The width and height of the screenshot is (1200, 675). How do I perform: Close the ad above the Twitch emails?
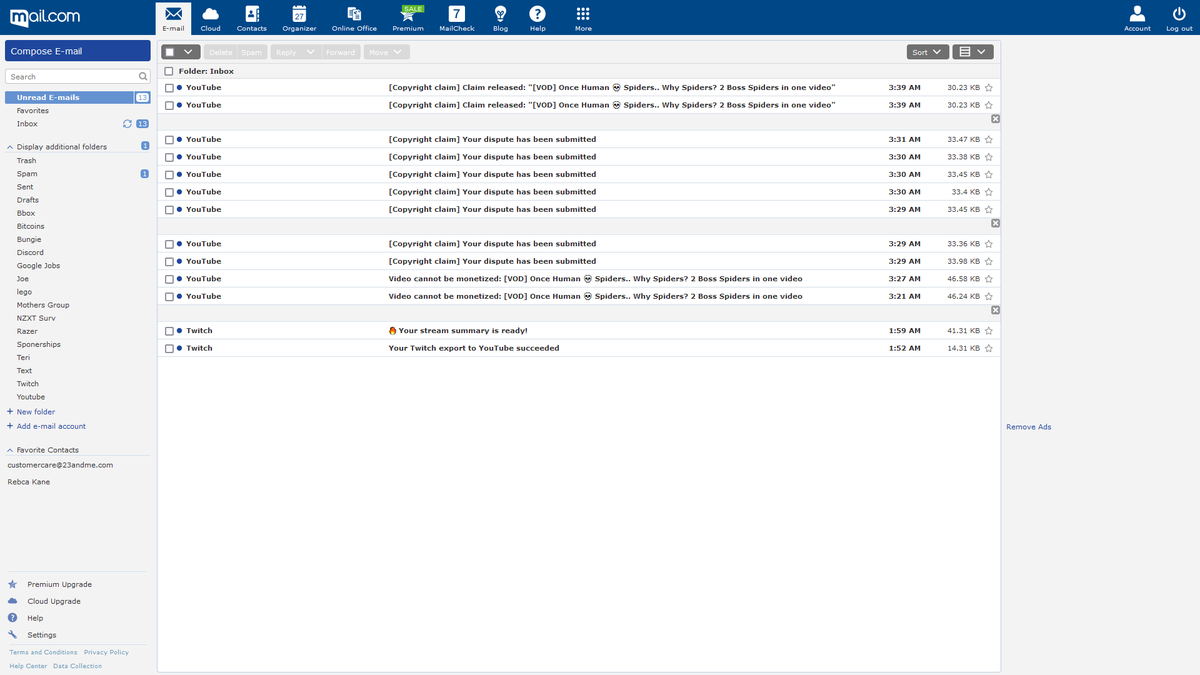point(995,310)
